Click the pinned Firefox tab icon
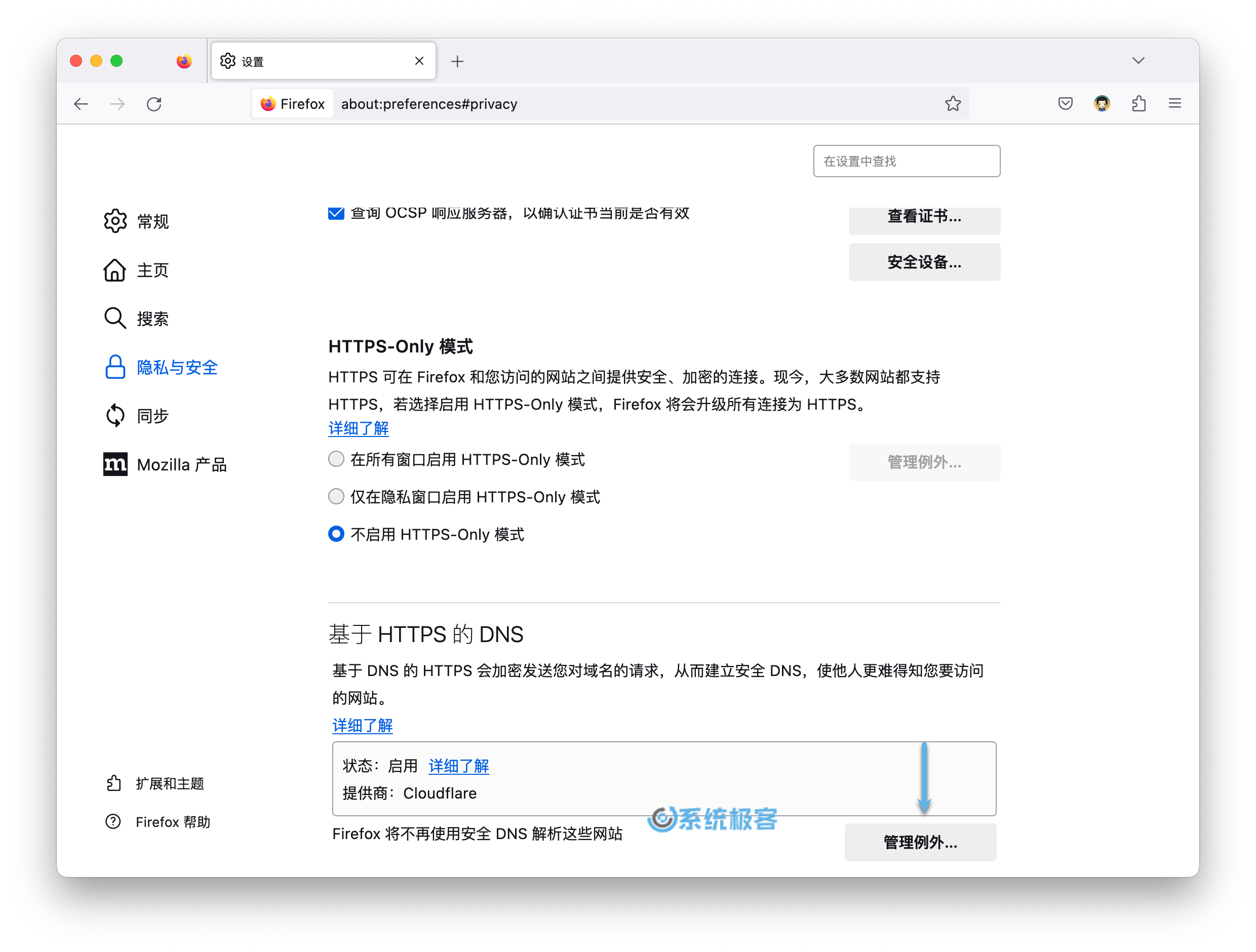 click(184, 61)
